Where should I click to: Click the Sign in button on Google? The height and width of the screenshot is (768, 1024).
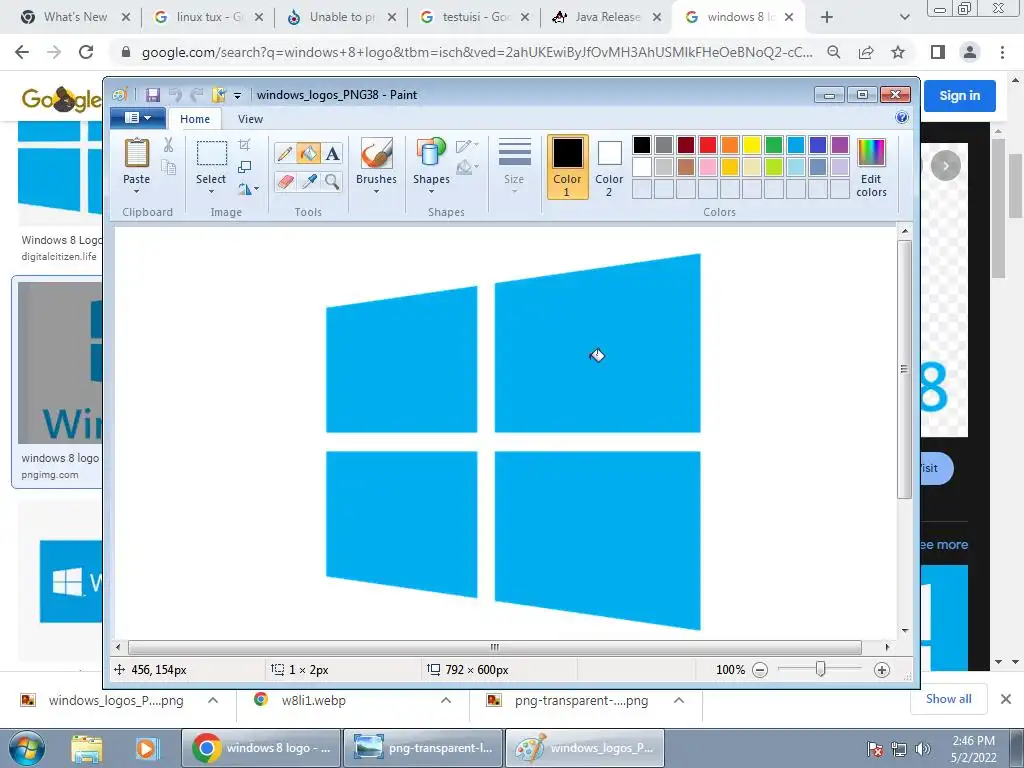pyautogui.click(x=959, y=95)
